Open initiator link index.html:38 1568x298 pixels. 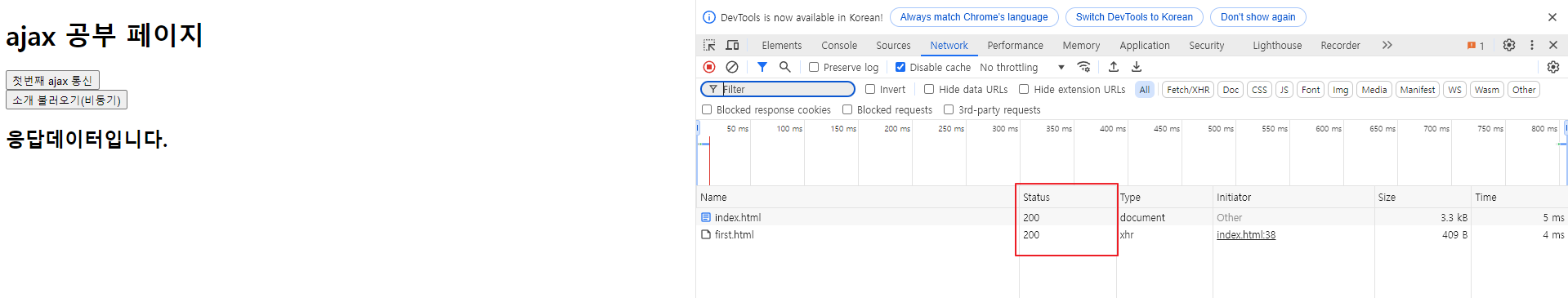point(1246,235)
